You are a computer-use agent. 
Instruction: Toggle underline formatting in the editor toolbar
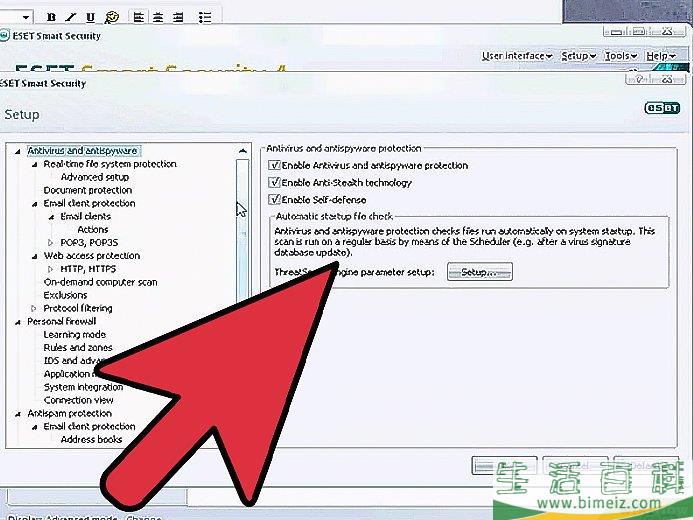pyautogui.click(x=90, y=17)
